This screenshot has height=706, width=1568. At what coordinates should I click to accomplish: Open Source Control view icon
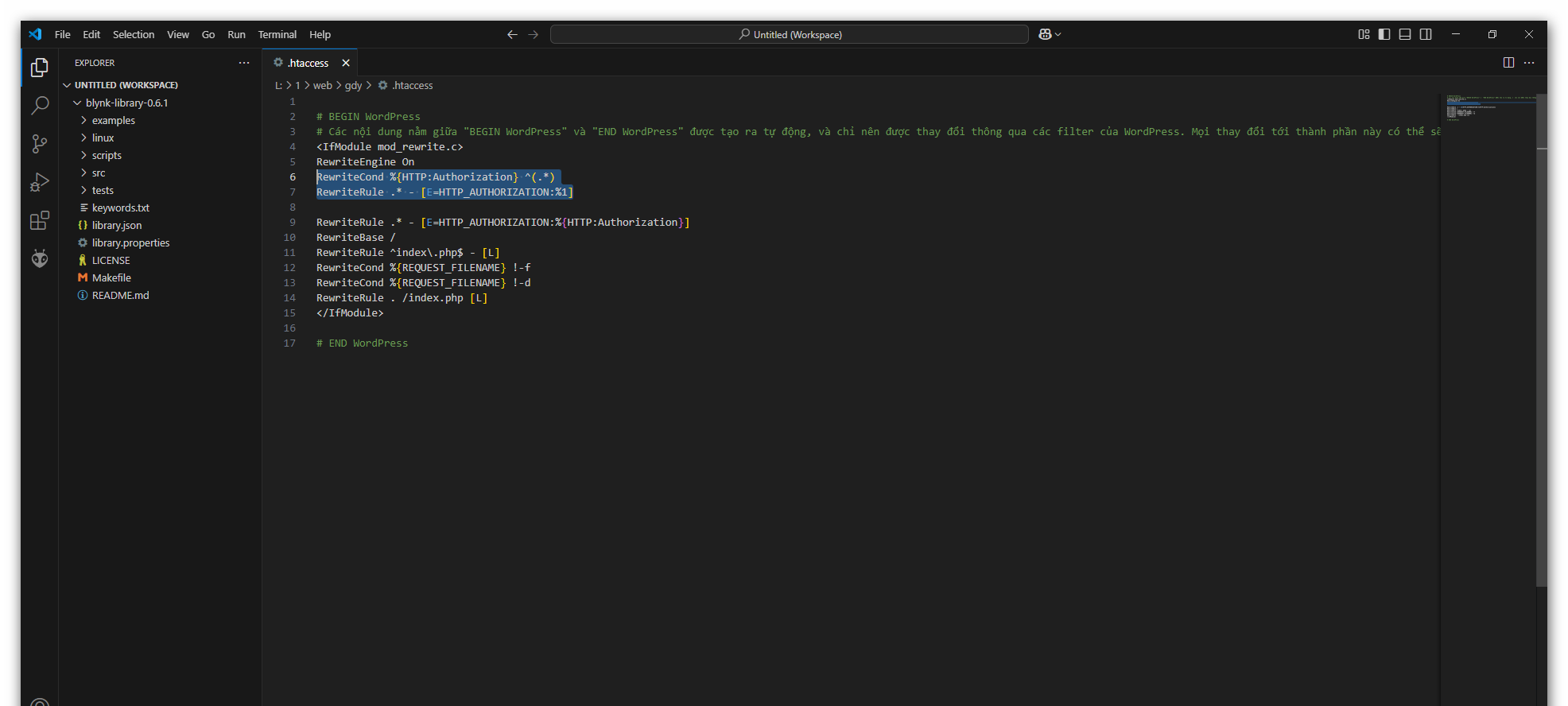tap(39, 144)
